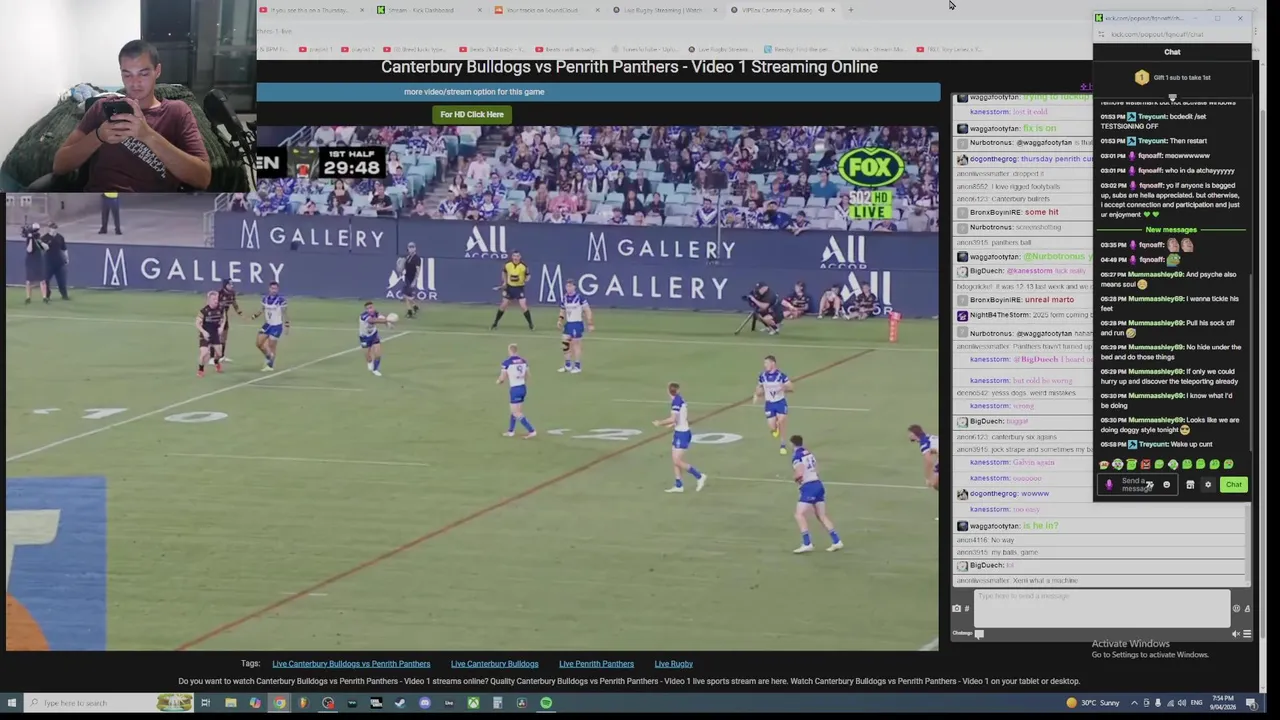Image resolution: width=1280 pixels, height=720 pixels.
Task: Click the Gift 1 sub to take 1st banner
Action: click(1172, 77)
